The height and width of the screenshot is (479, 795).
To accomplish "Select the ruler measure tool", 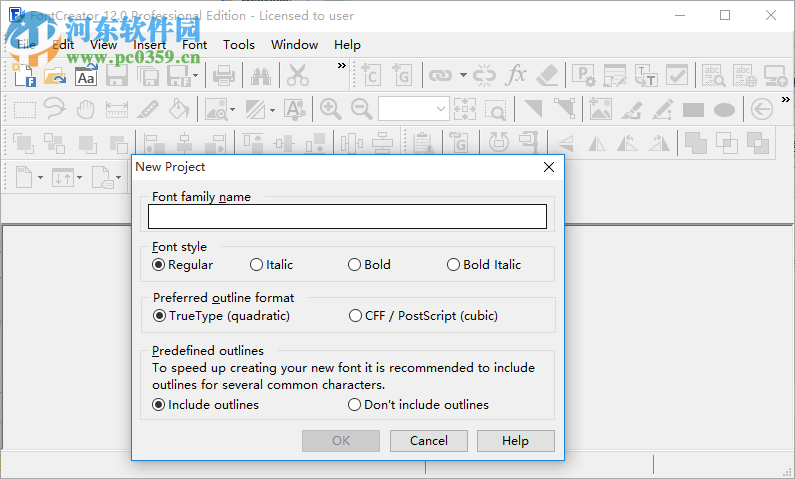I will (x=117, y=109).
